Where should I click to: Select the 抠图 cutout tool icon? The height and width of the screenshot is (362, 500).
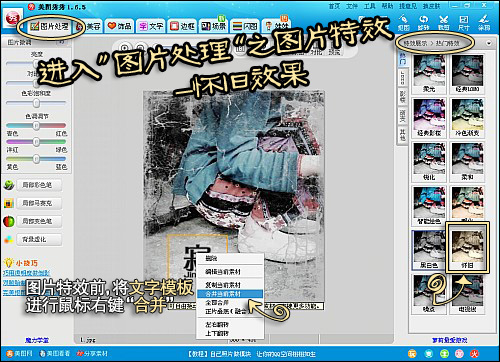point(403,23)
